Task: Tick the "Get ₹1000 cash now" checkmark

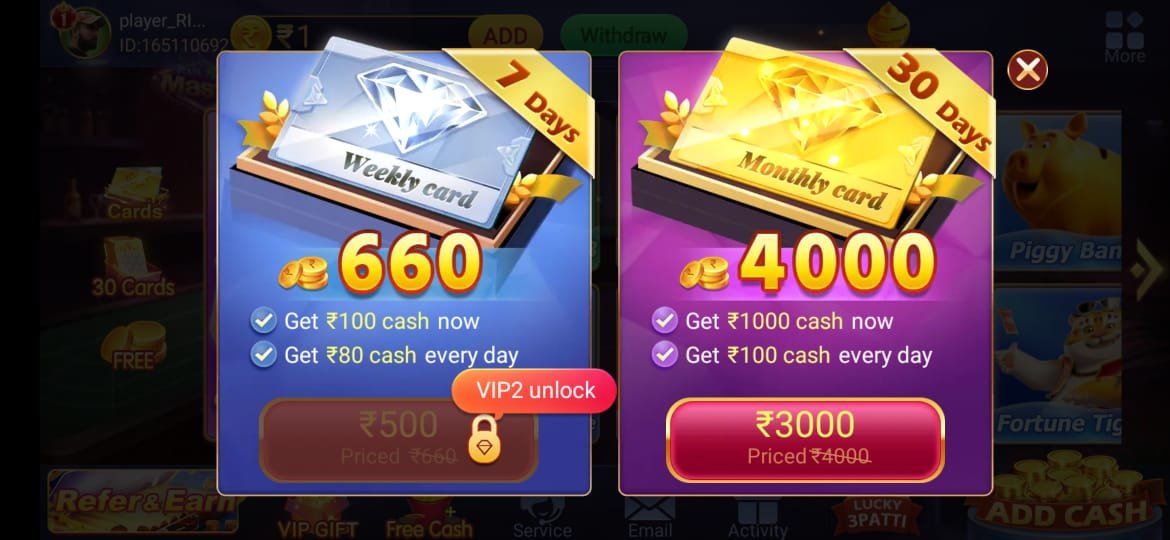Action: tap(664, 321)
